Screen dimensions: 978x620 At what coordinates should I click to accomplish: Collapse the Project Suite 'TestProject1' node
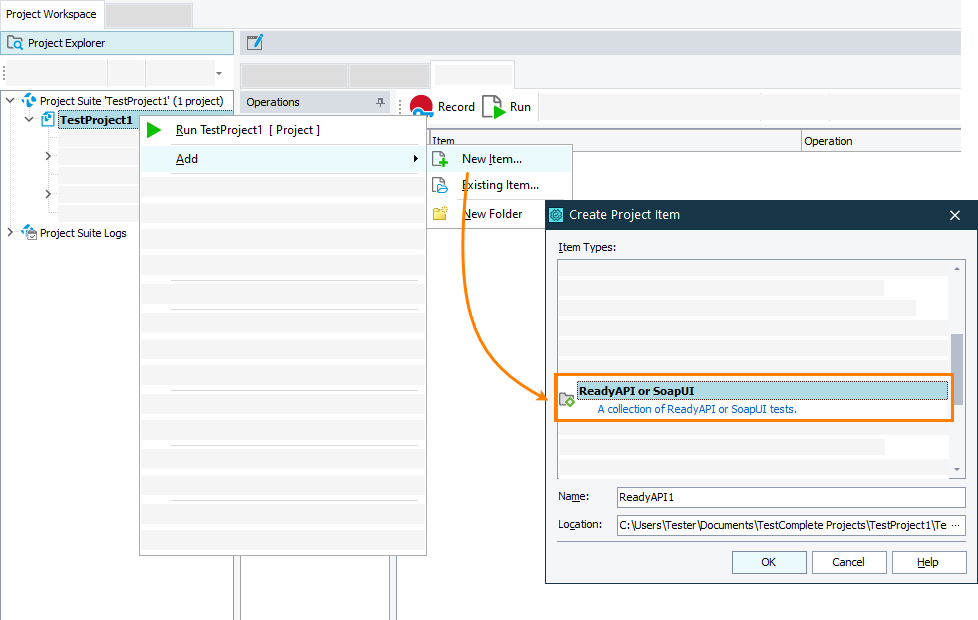click(9, 100)
